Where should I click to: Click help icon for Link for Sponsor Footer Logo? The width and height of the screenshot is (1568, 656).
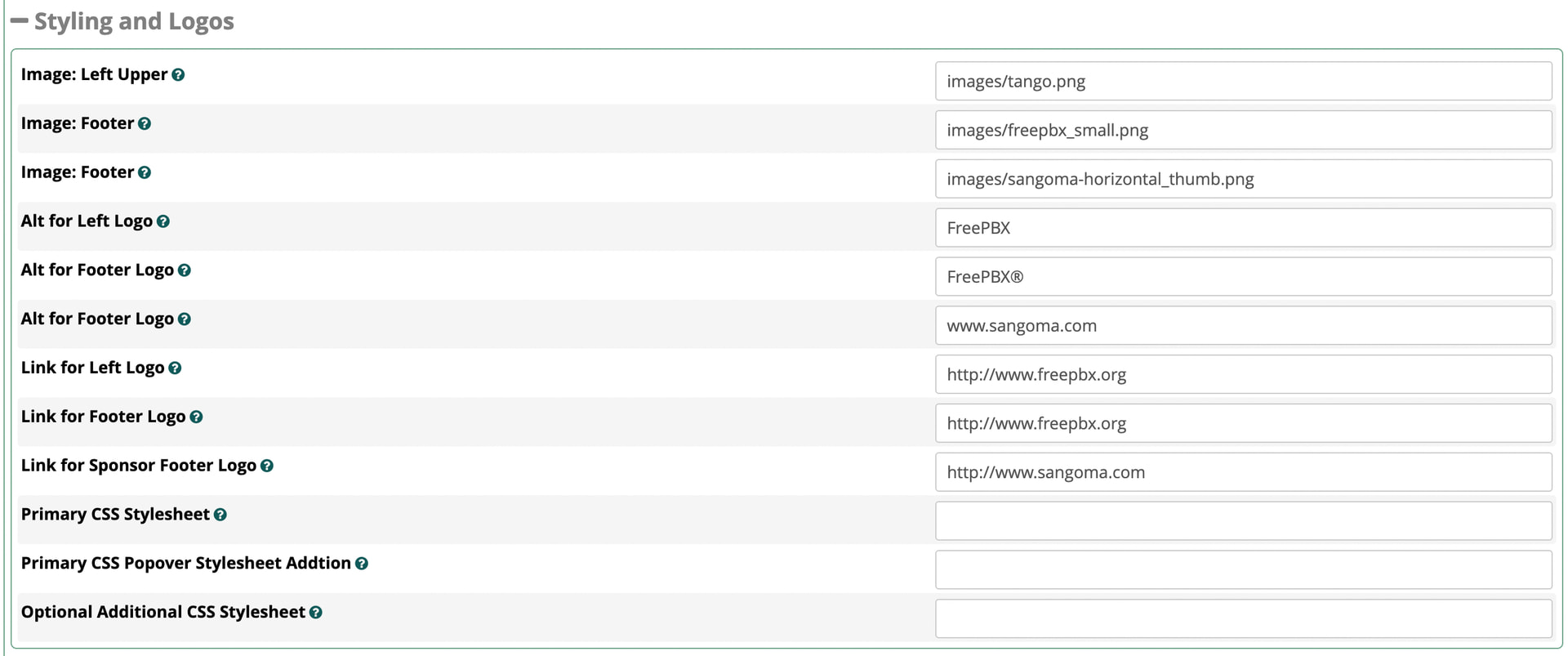pyautogui.click(x=266, y=466)
